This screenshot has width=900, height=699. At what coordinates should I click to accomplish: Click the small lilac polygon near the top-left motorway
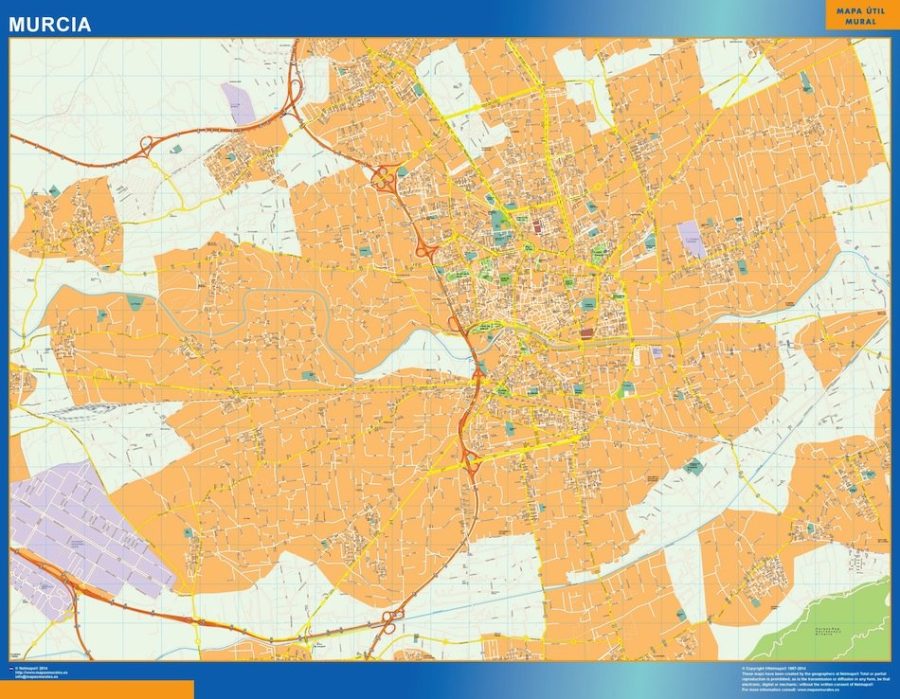[x=239, y=104]
